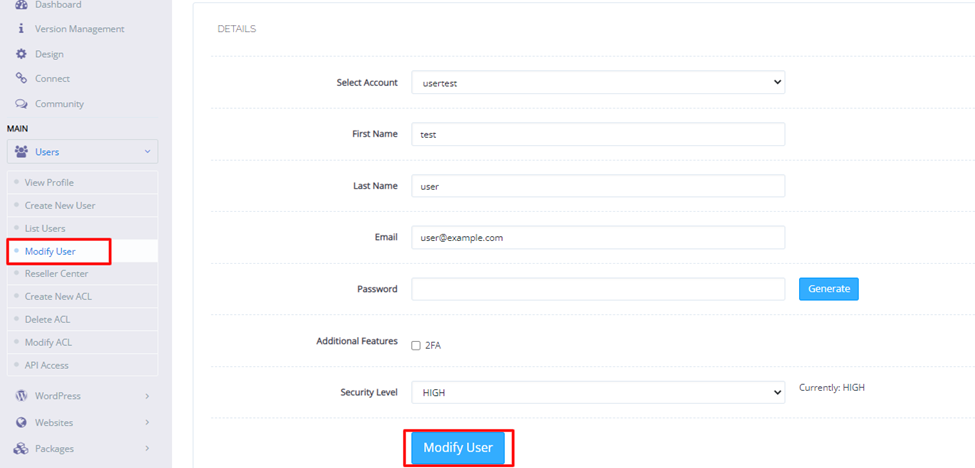Click the DETAILS section heading
The image size is (975, 468).
237,29
